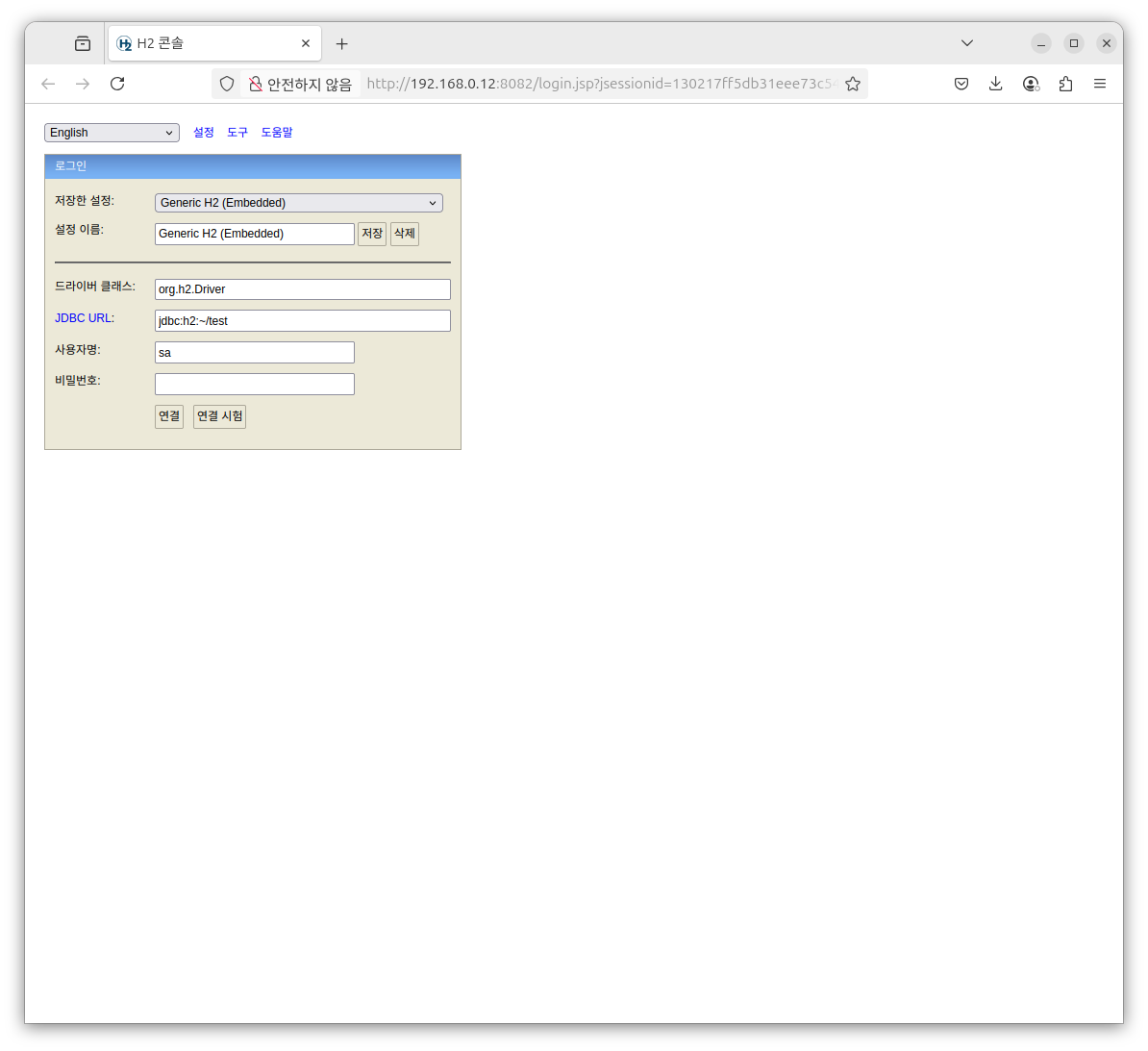The image size is (1148, 1051).
Task: Open the 설정 link
Action: click(204, 133)
